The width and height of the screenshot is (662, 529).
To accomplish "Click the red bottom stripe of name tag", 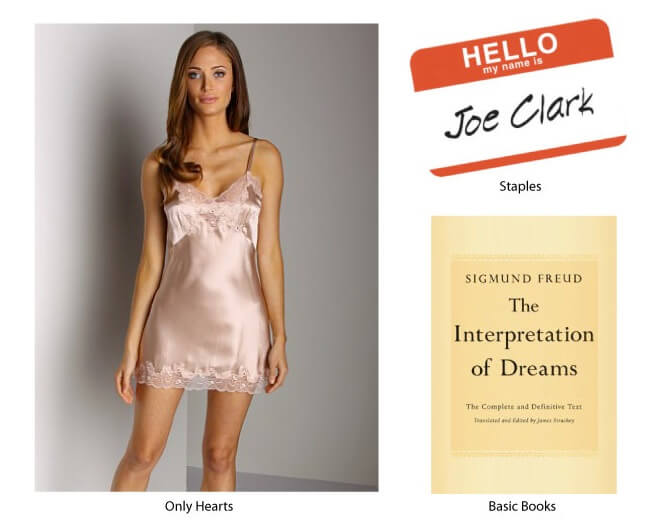I will click(x=528, y=156).
